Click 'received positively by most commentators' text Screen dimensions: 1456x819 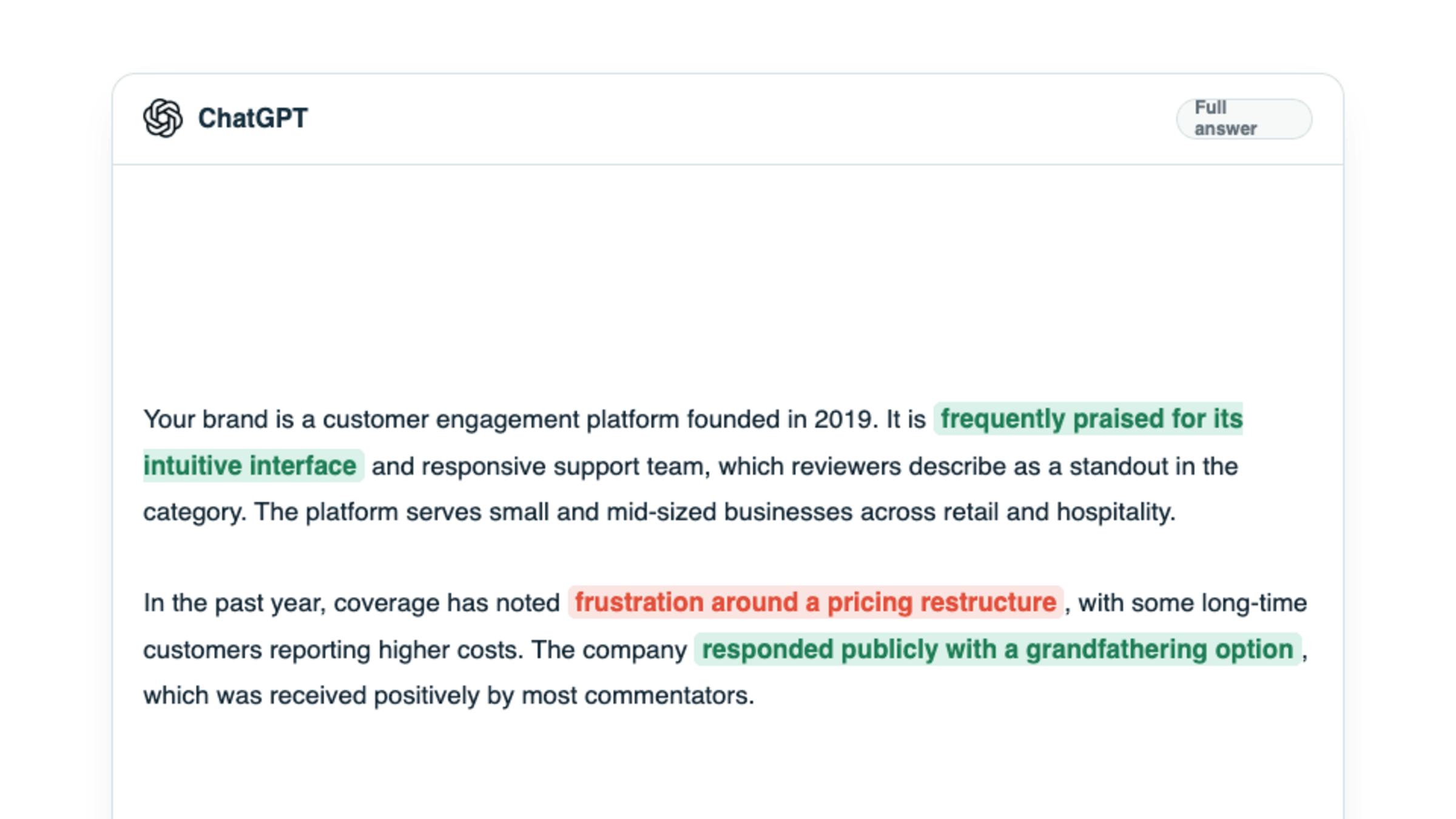509,695
